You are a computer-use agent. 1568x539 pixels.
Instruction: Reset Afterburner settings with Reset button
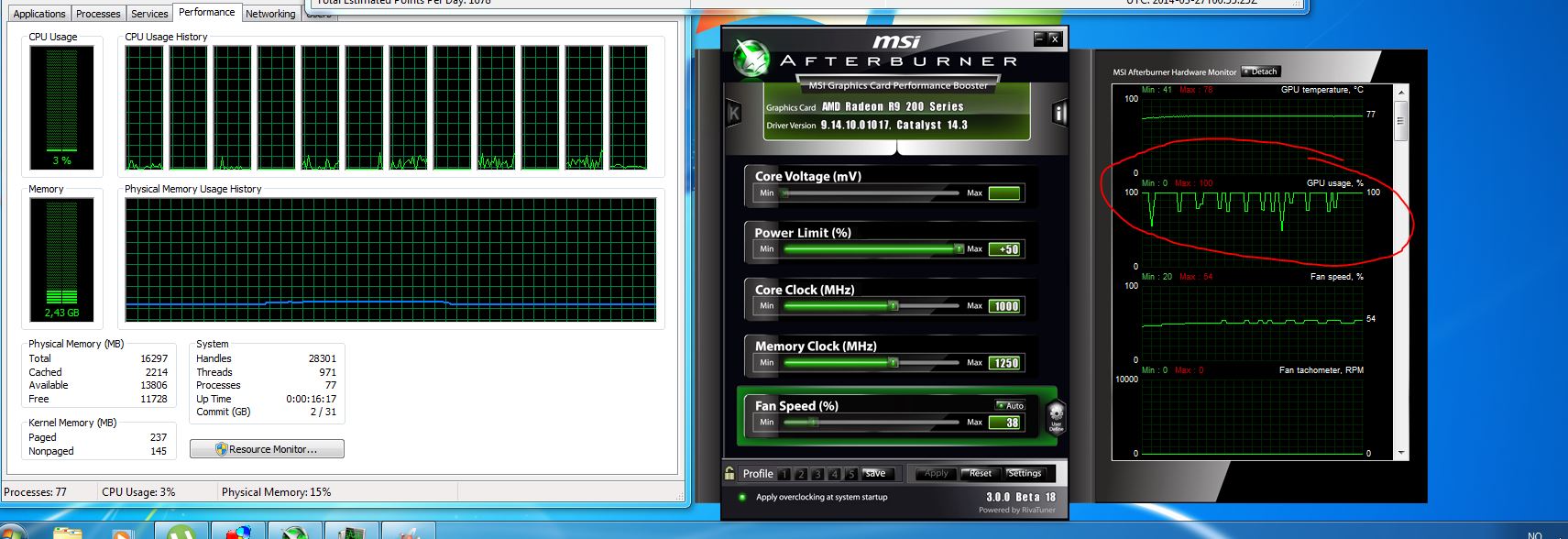point(981,473)
